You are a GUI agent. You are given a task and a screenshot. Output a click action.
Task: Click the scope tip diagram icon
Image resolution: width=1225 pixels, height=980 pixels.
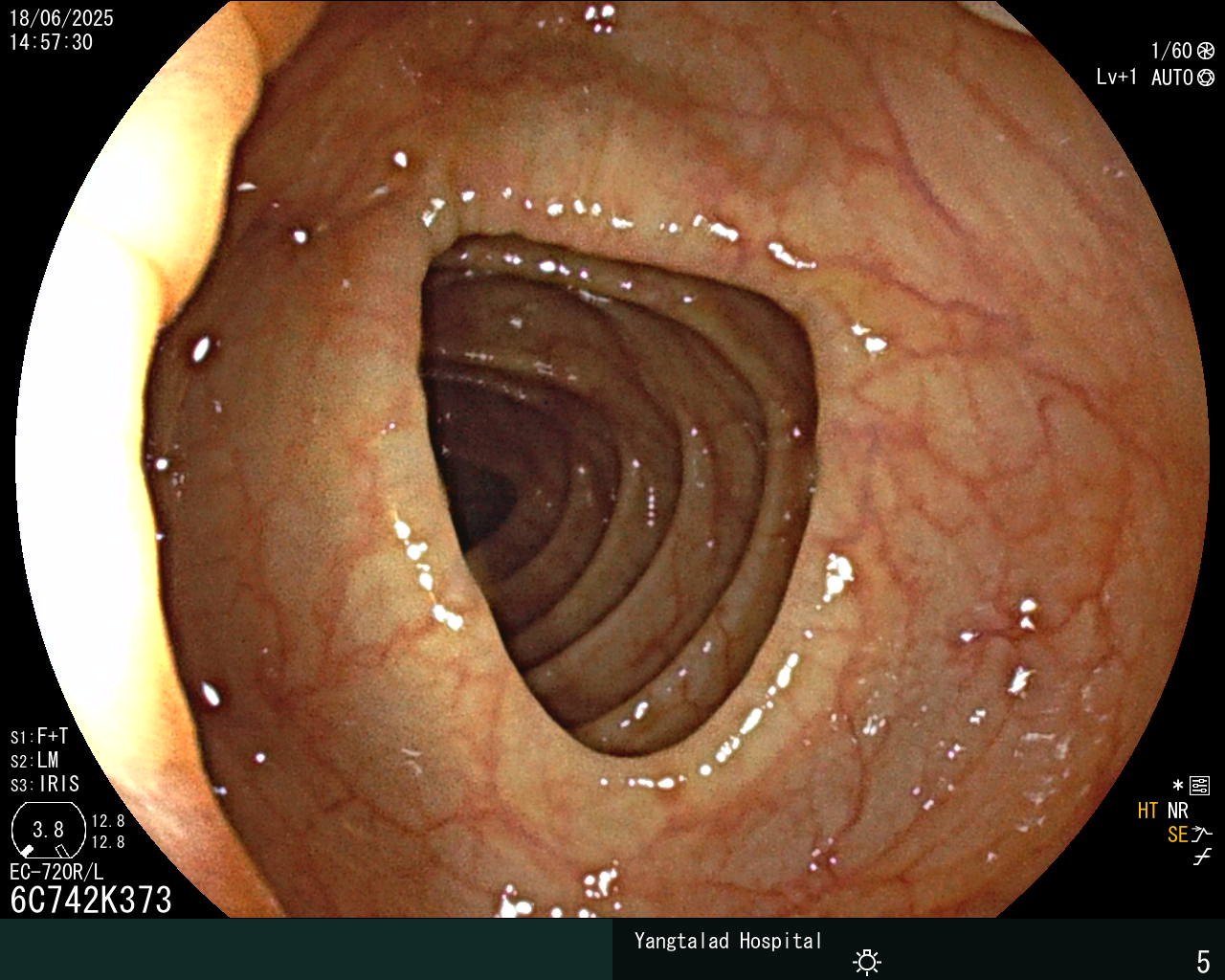pyautogui.click(x=48, y=831)
